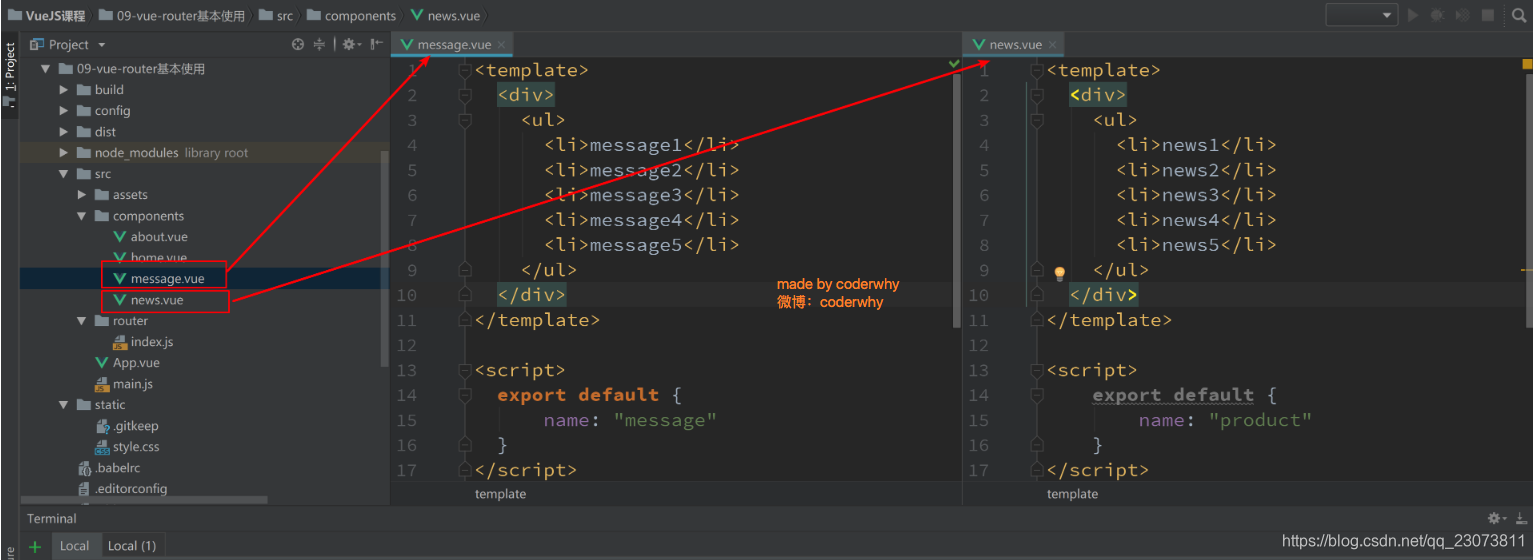Fold the ul block in news.vue line 3
This screenshot has height=560, width=1534.
[1035, 120]
